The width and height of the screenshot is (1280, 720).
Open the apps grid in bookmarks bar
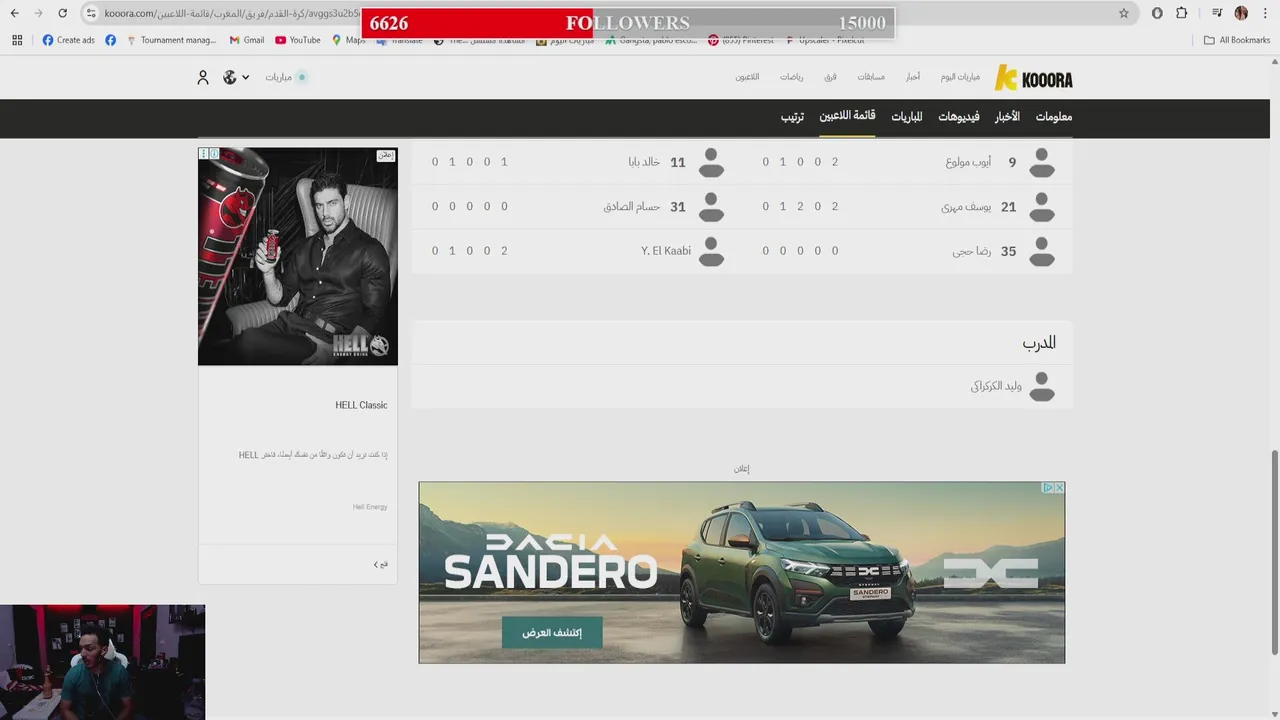click(x=17, y=40)
